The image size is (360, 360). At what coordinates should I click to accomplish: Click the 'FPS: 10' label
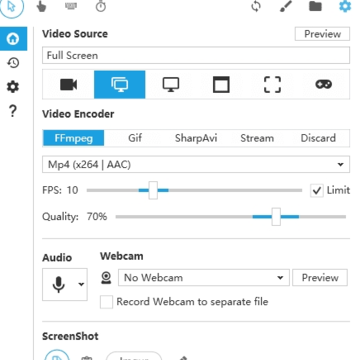tap(60, 190)
